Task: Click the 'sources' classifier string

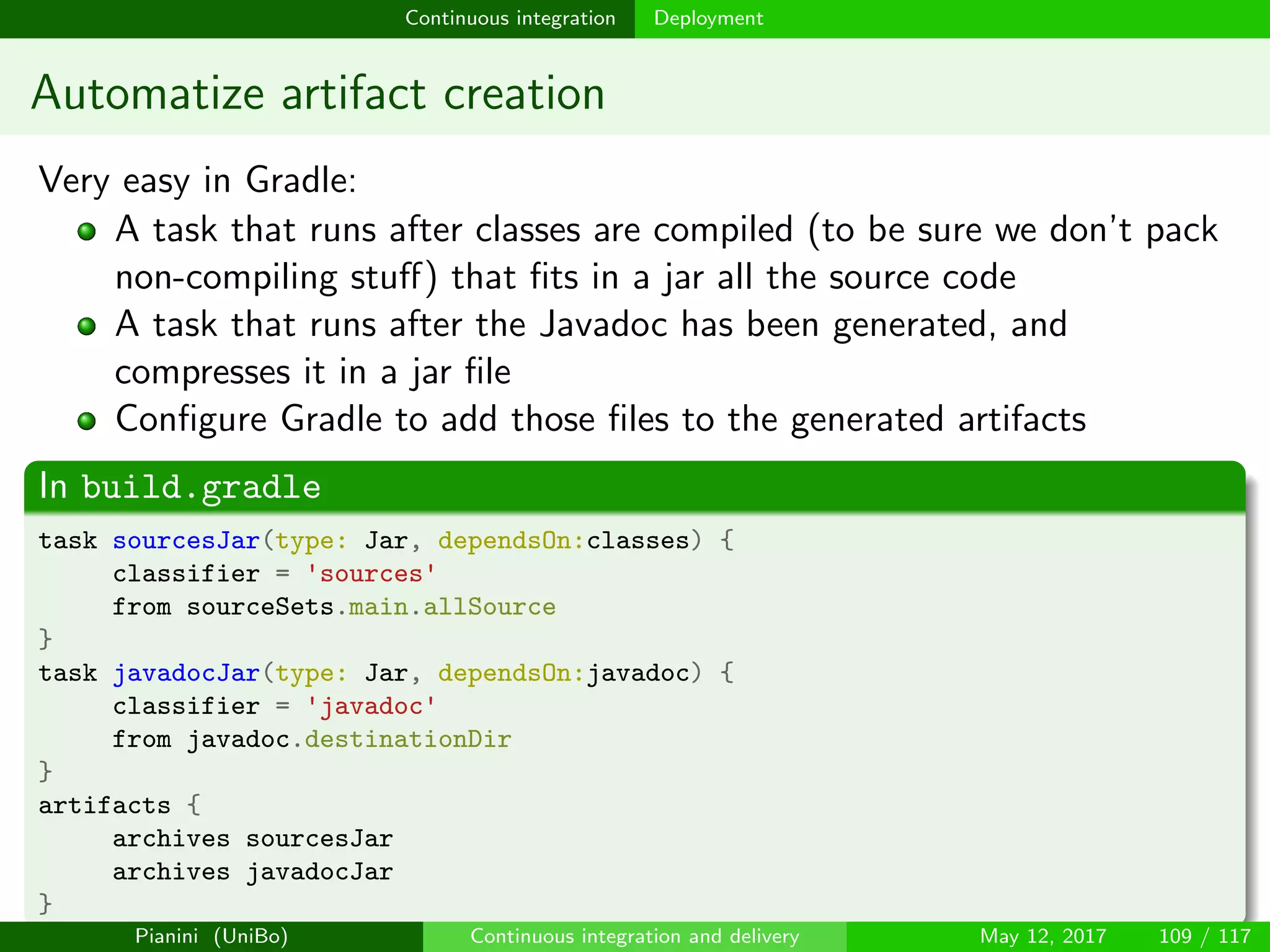Action: [371, 573]
